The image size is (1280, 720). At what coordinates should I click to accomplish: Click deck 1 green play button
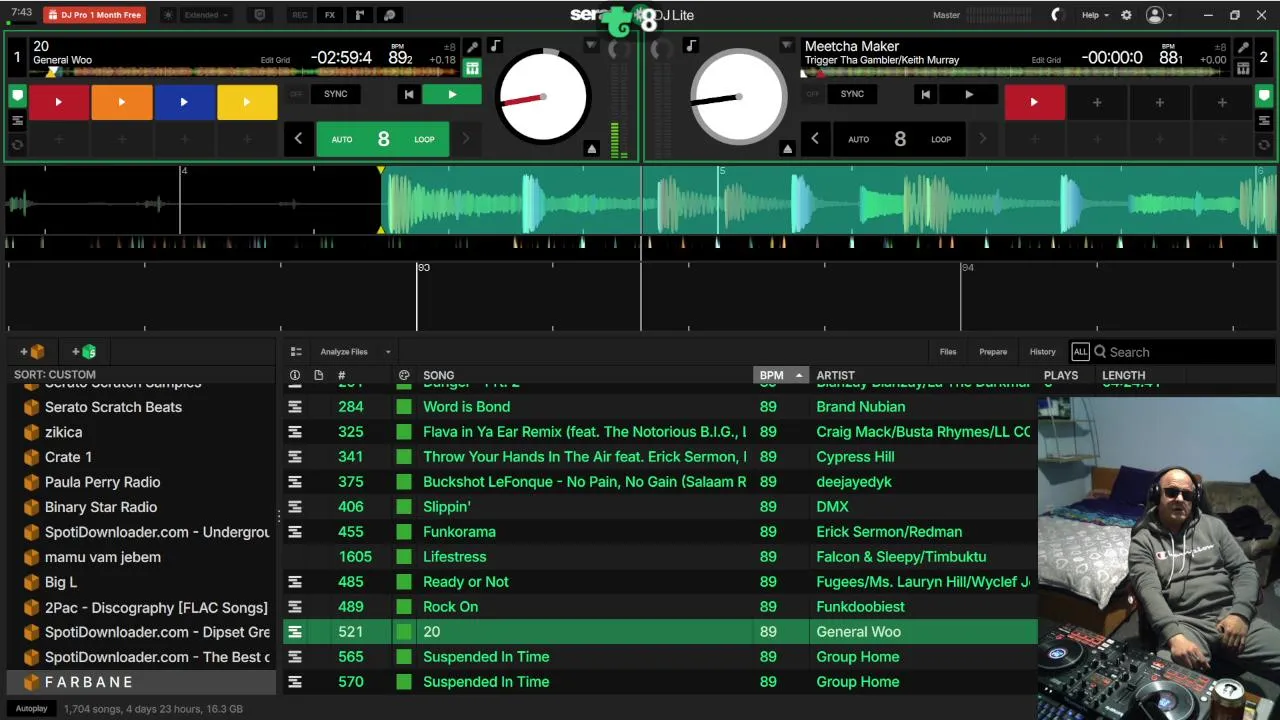452,94
